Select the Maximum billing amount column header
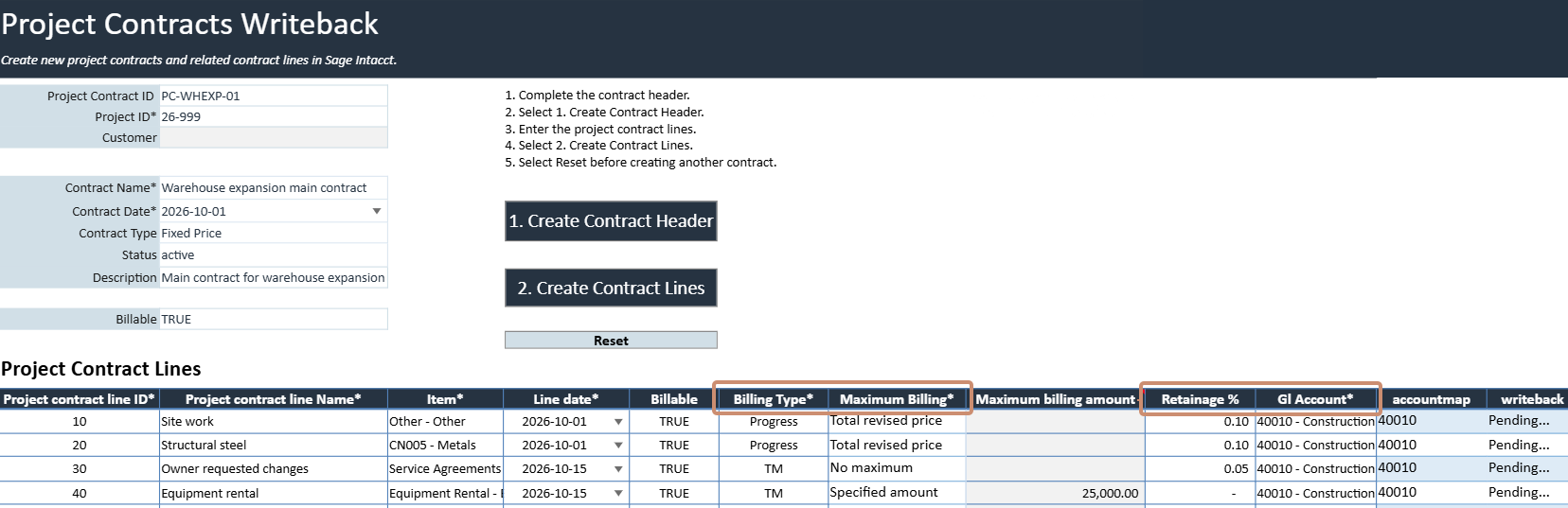Screen dimensions: 1568x508 point(1055,399)
